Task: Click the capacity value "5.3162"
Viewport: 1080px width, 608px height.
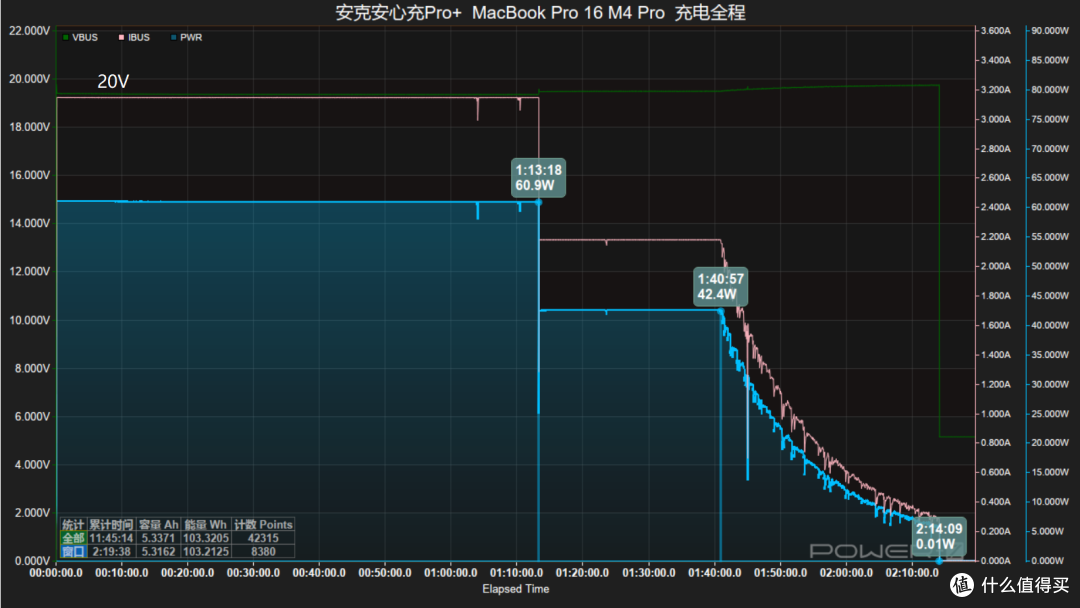Action: click(158, 552)
